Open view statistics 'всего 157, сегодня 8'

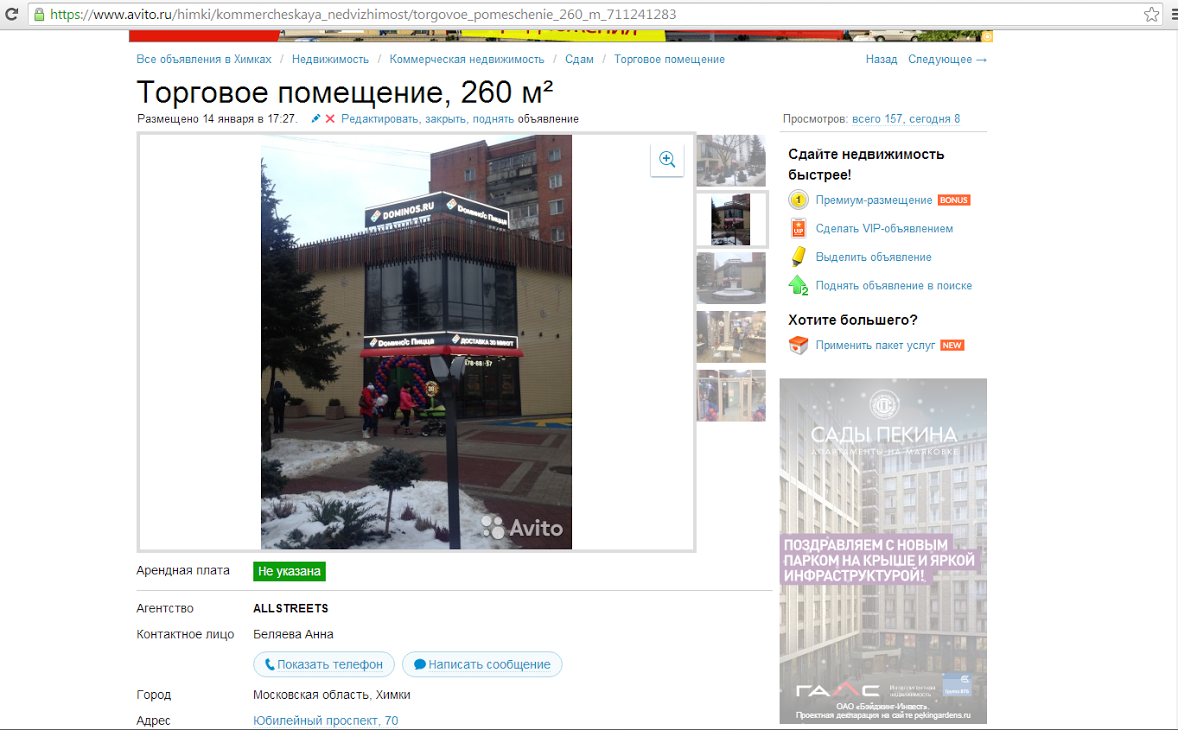click(906, 119)
